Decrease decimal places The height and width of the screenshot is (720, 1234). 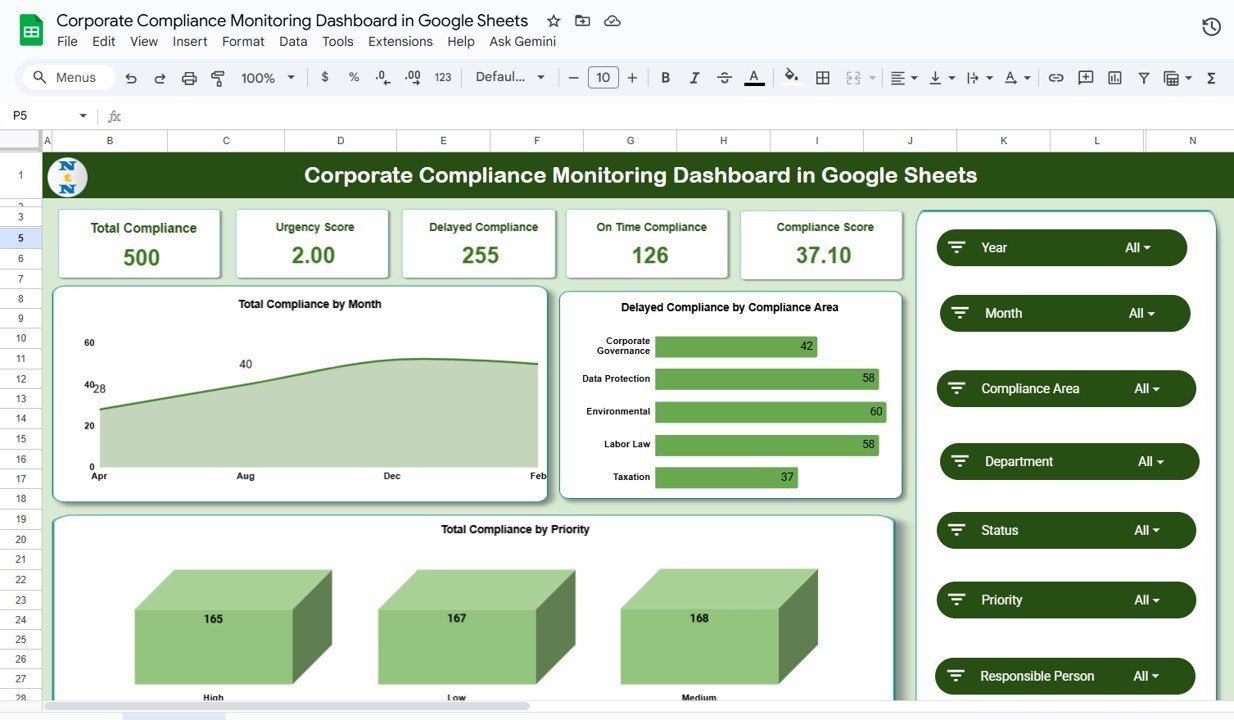pyautogui.click(x=381, y=77)
